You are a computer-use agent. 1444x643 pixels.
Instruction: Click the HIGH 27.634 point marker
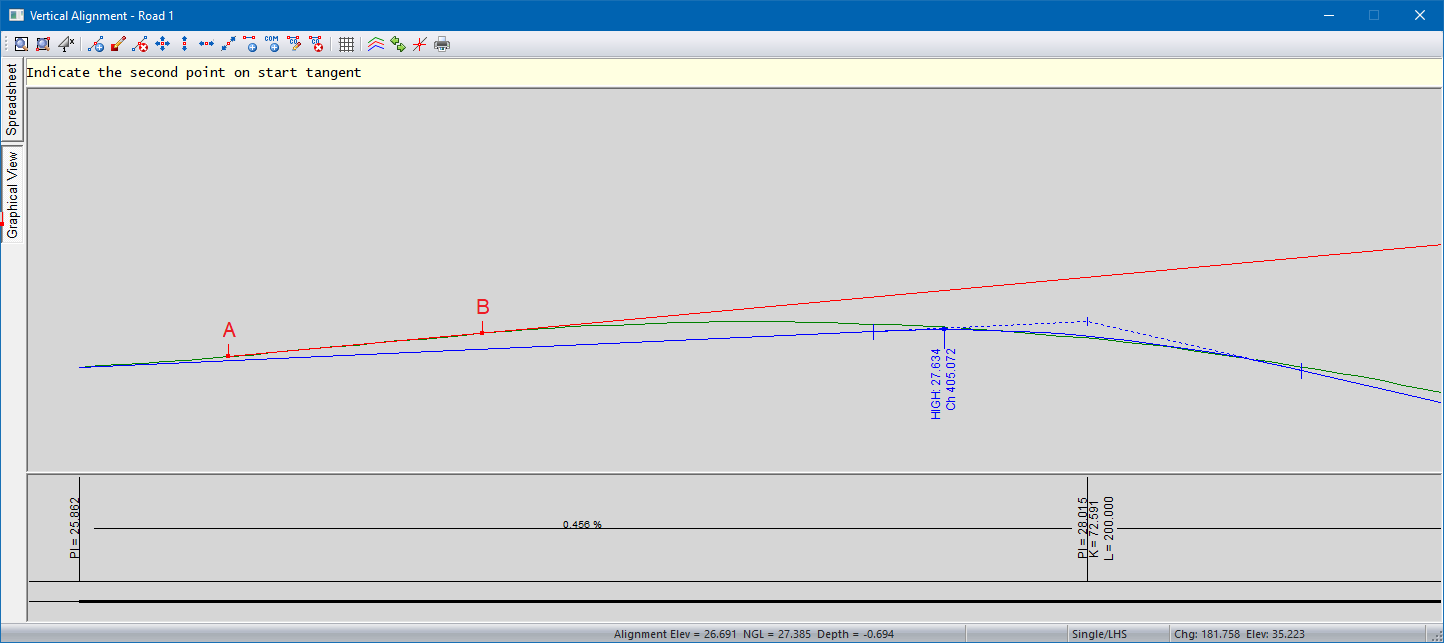[x=944, y=328]
